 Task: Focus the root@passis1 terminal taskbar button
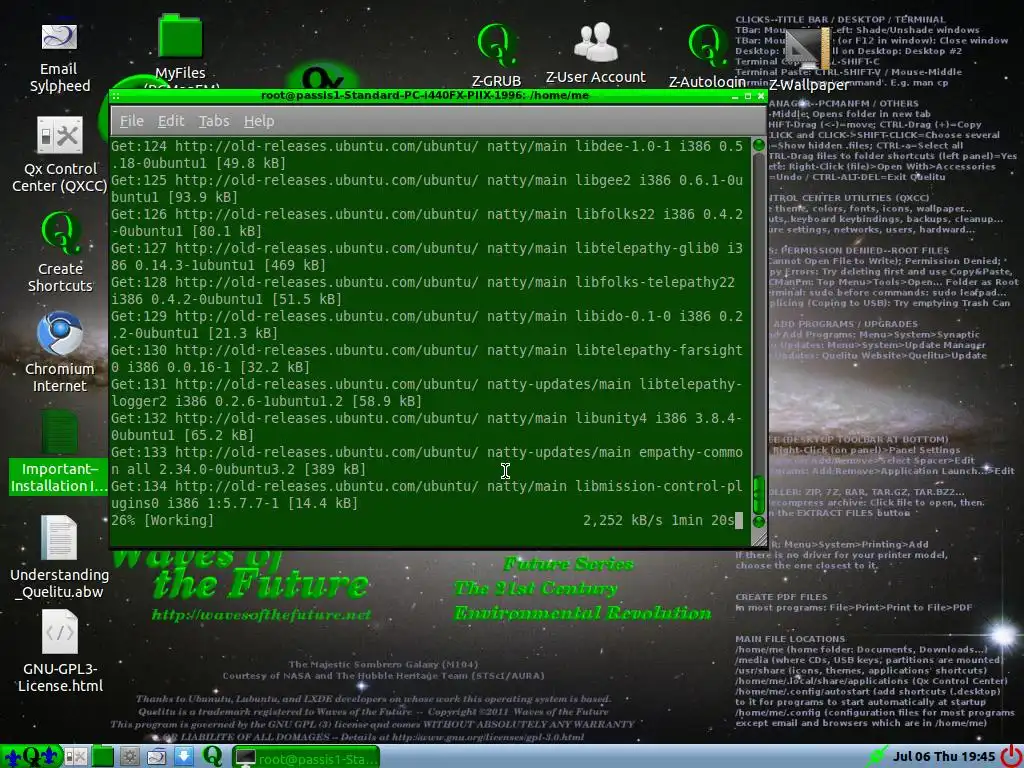(306, 758)
